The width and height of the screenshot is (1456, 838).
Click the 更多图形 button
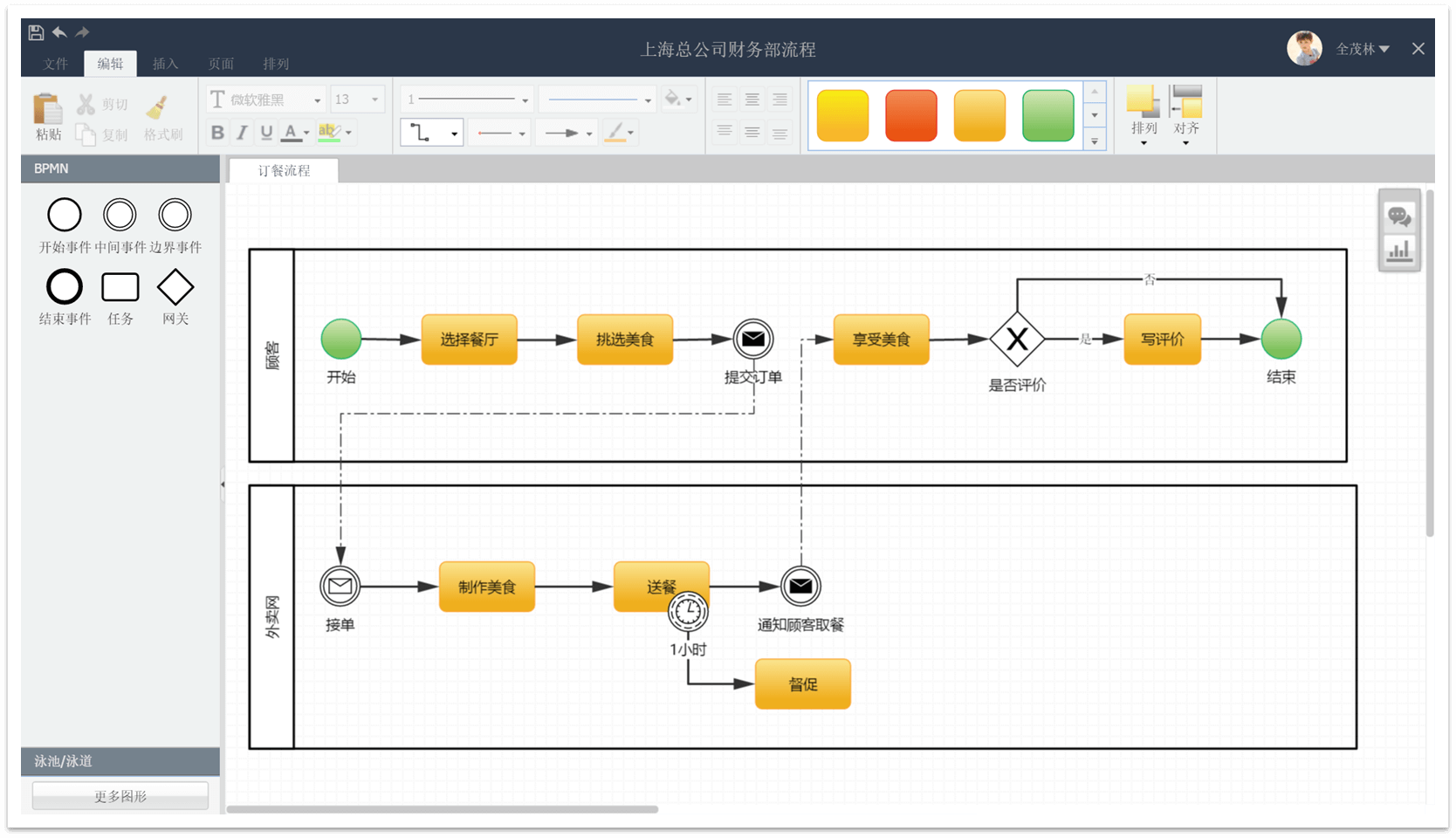click(x=119, y=795)
